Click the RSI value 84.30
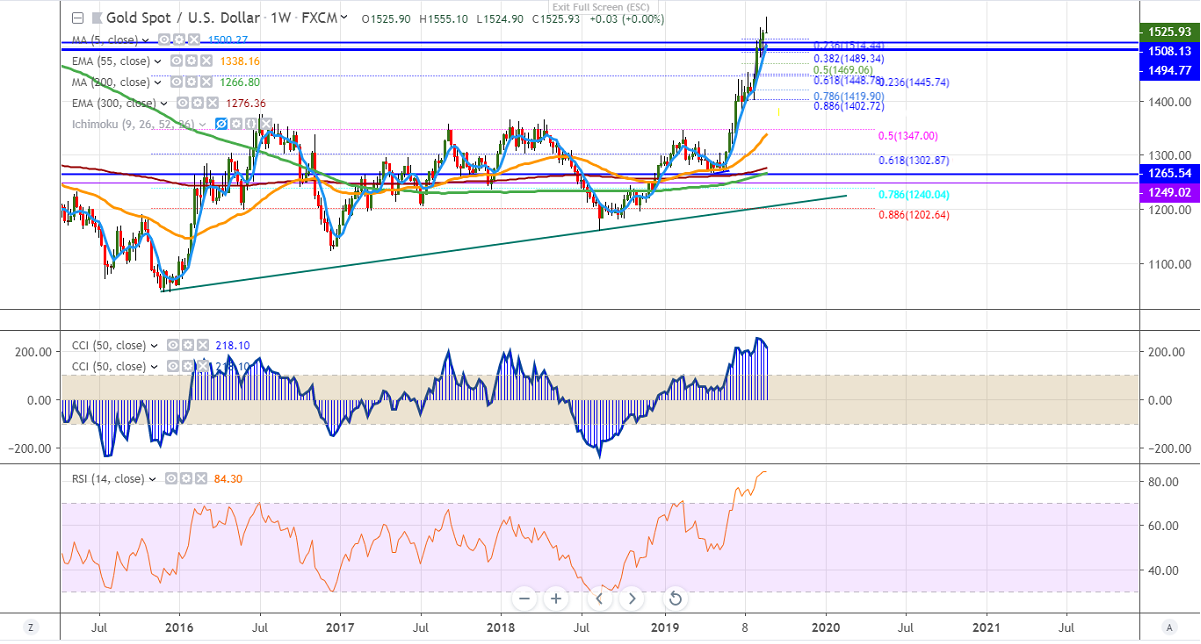 pos(228,479)
